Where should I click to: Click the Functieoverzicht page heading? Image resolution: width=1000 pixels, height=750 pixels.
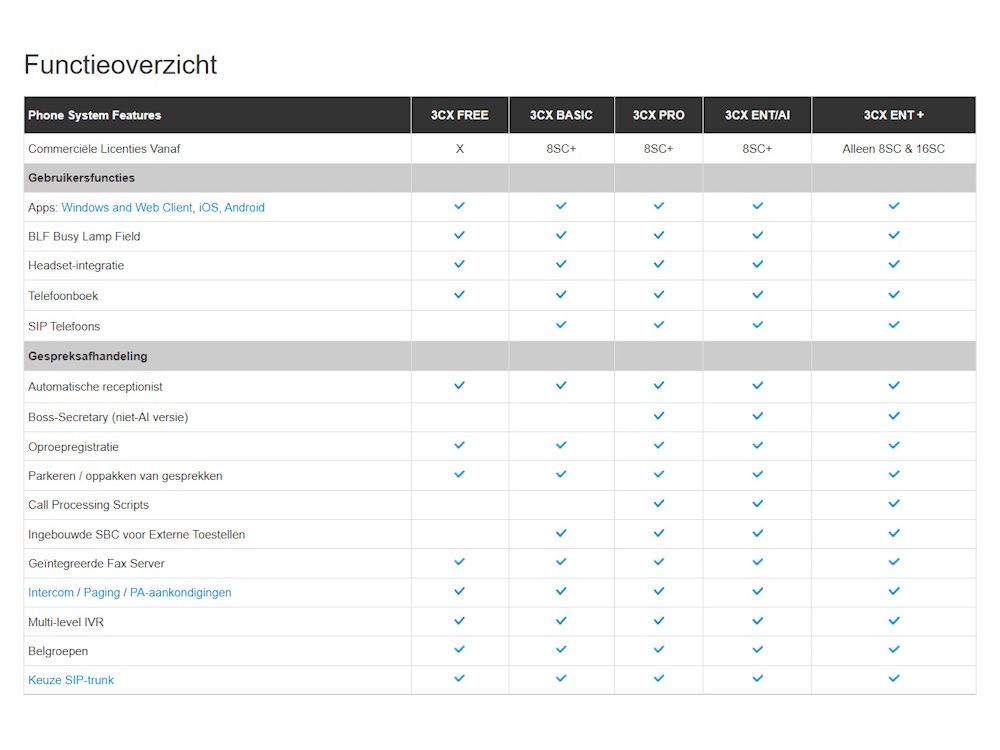pos(121,64)
